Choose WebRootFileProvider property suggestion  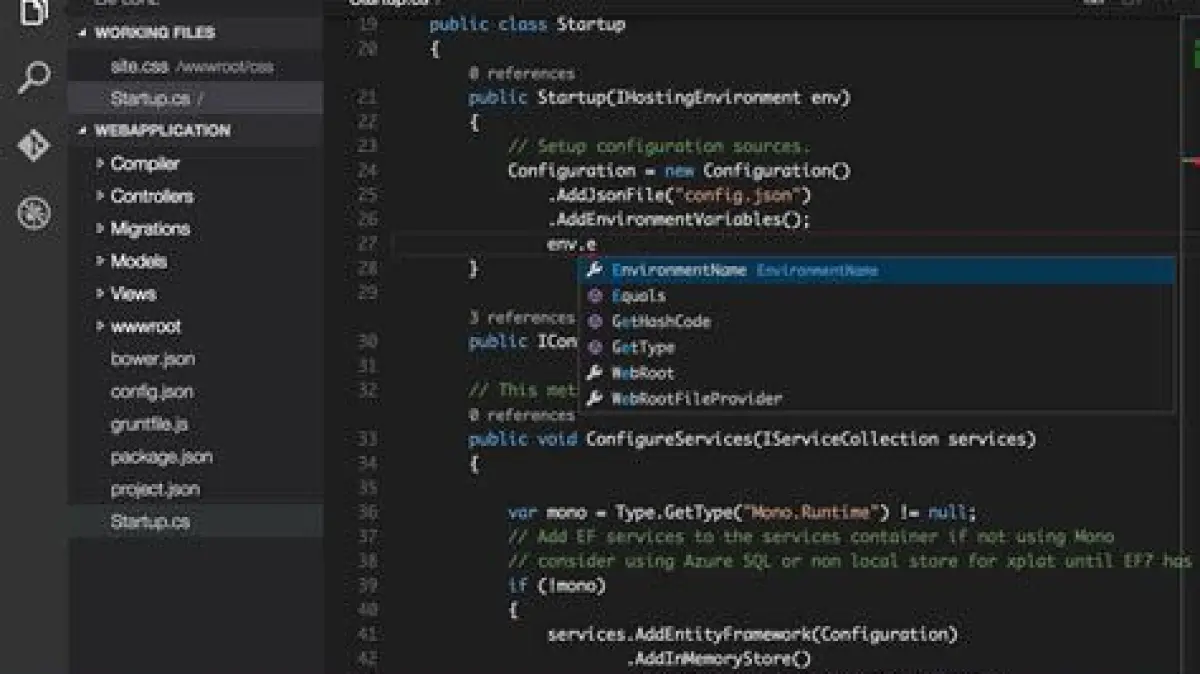tap(696, 399)
